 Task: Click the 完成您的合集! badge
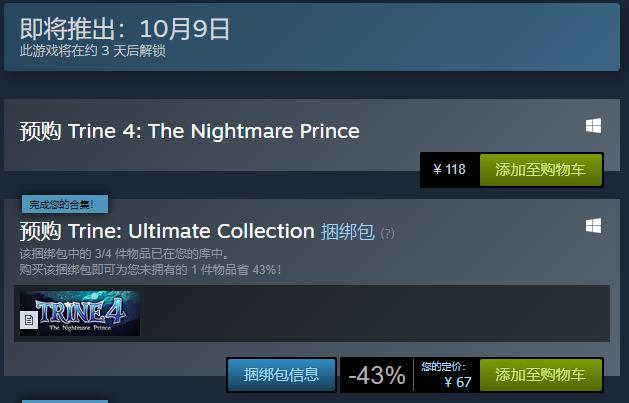pos(65,205)
